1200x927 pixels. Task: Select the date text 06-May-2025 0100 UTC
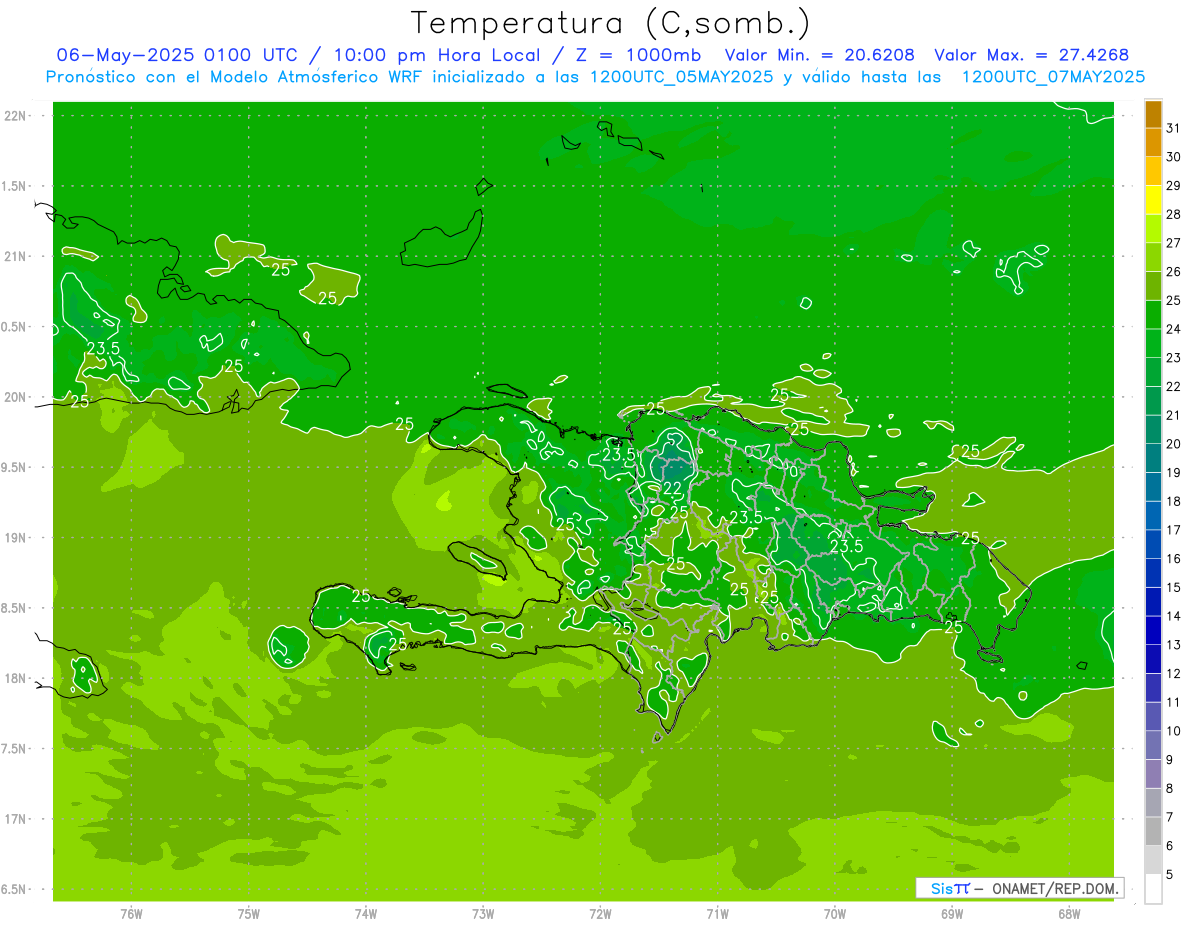point(177,55)
